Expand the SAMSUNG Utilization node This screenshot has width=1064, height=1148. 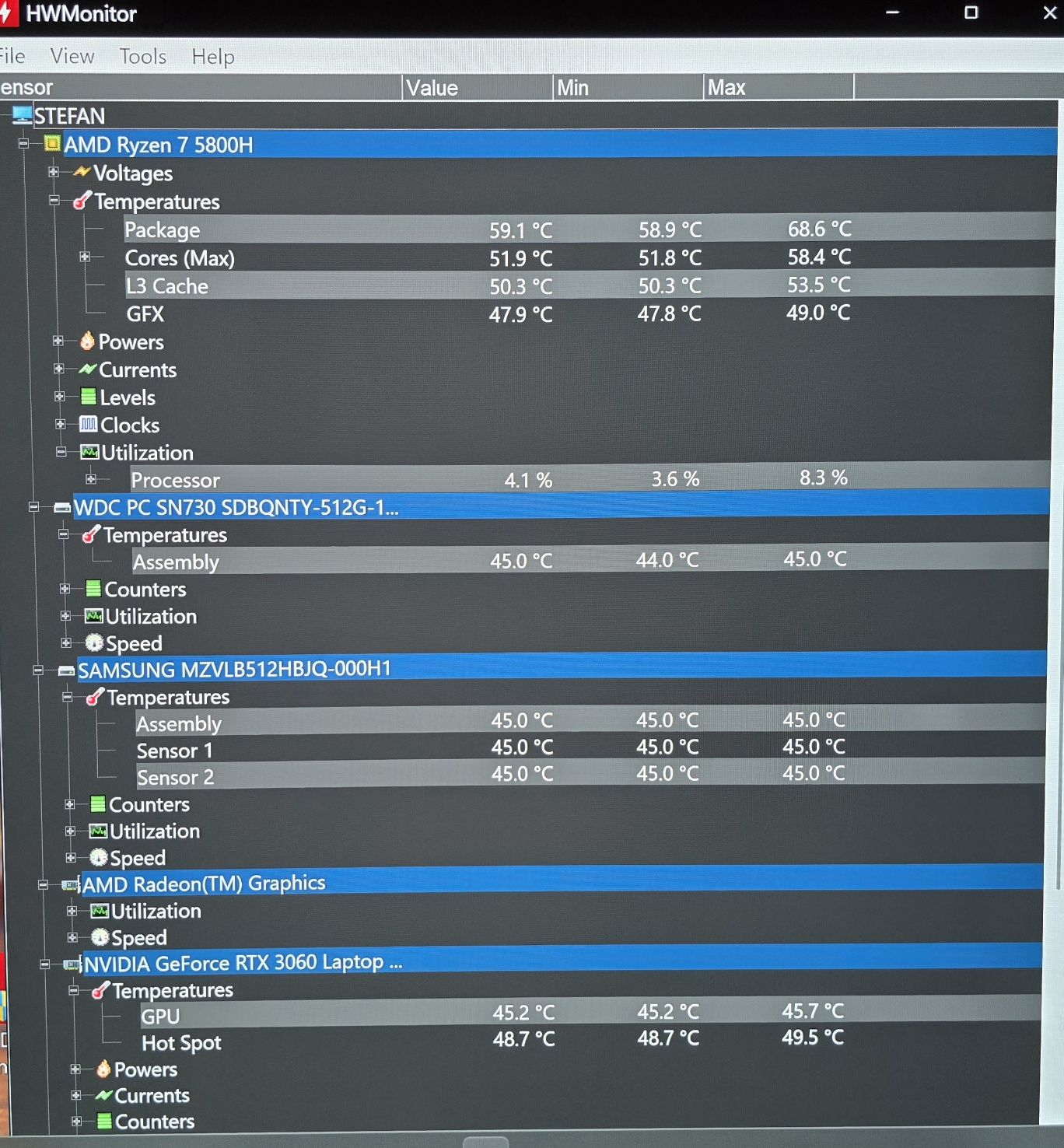[70, 831]
